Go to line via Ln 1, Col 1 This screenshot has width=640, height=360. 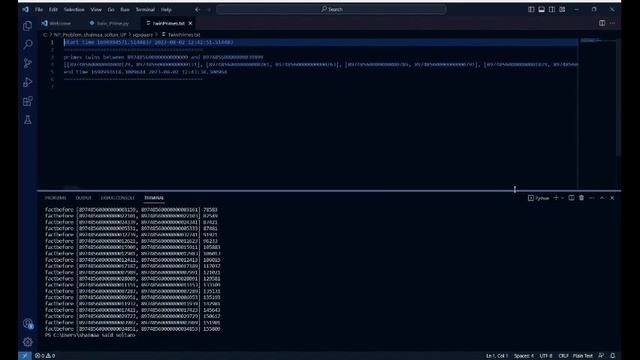tap(497, 356)
